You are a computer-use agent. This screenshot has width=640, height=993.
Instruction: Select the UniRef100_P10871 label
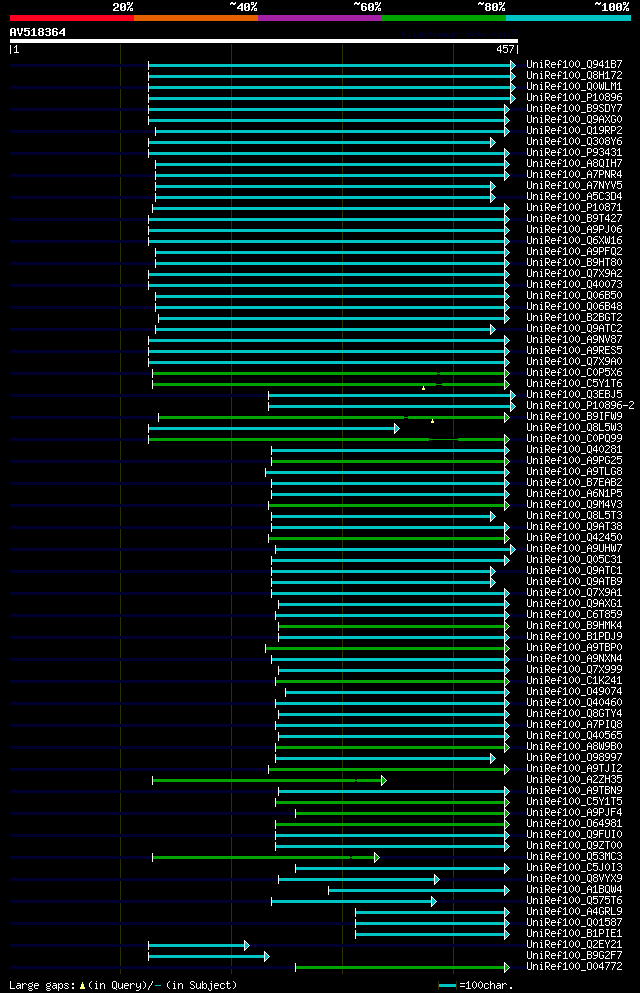574,208
